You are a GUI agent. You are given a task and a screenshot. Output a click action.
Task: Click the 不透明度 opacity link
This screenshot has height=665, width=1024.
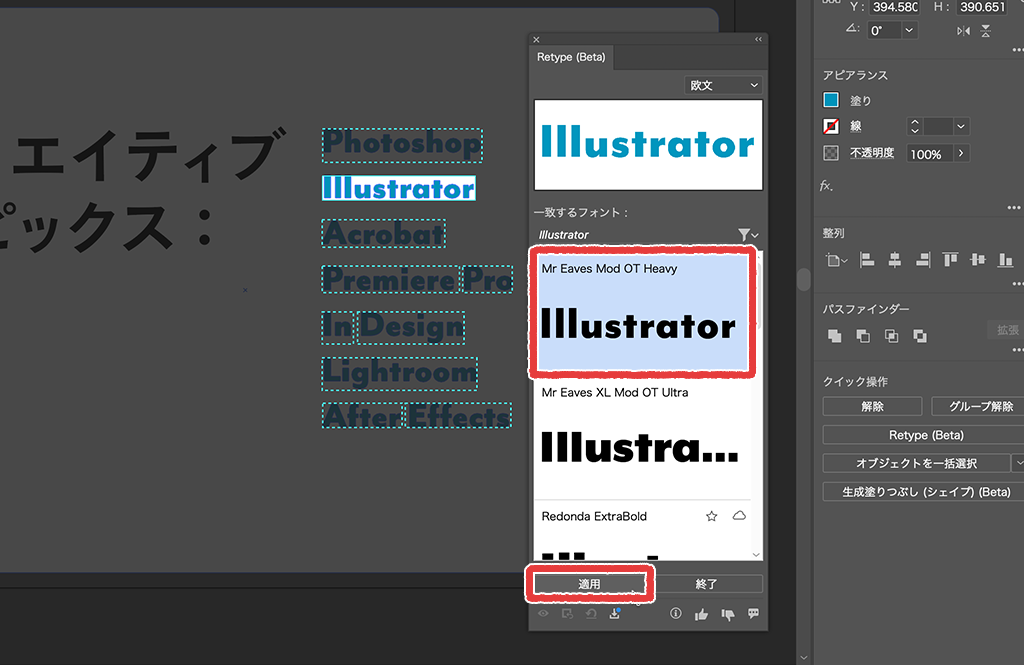(x=872, y=153)
